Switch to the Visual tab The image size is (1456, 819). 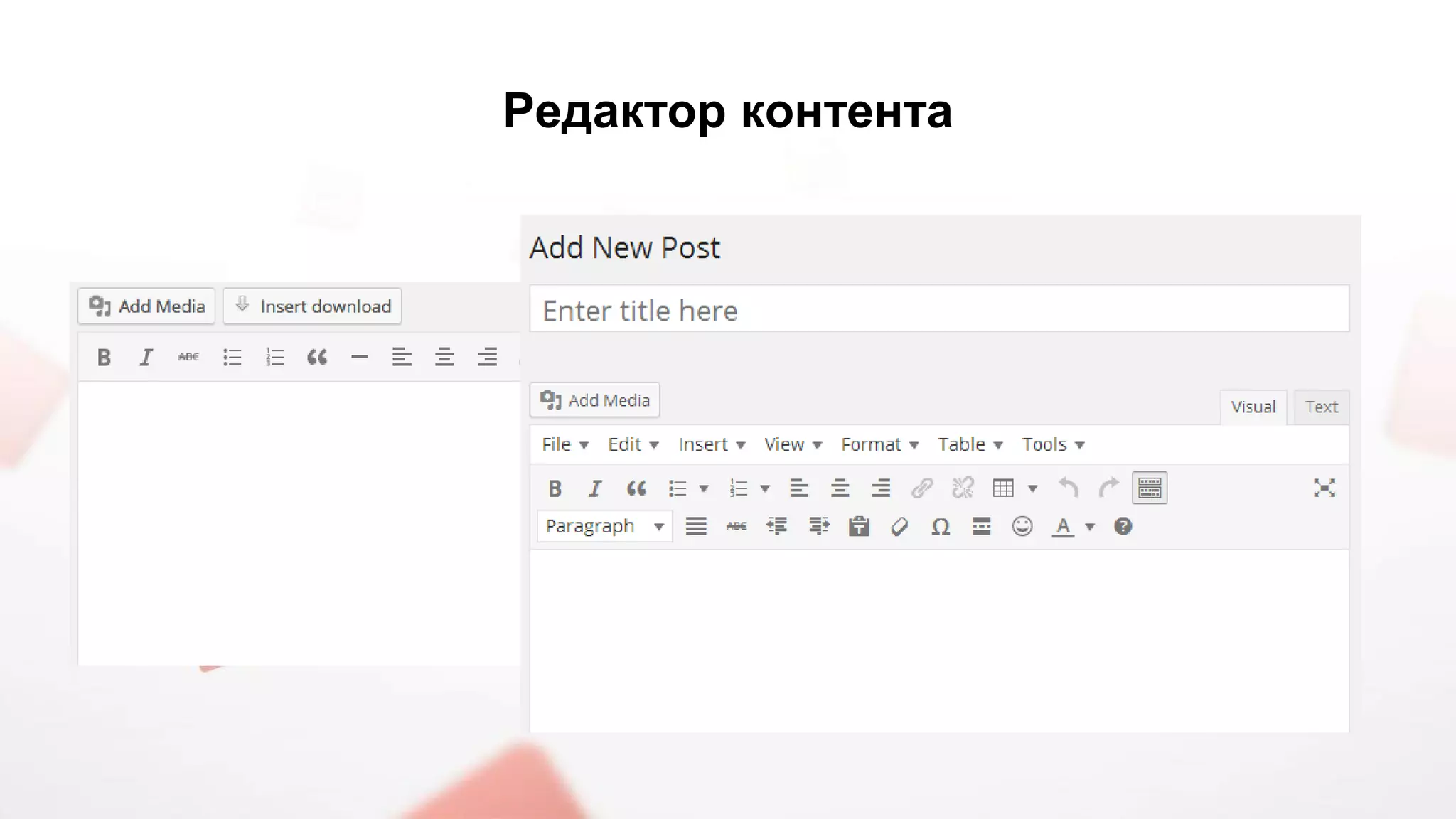[x=1253, y=407]
